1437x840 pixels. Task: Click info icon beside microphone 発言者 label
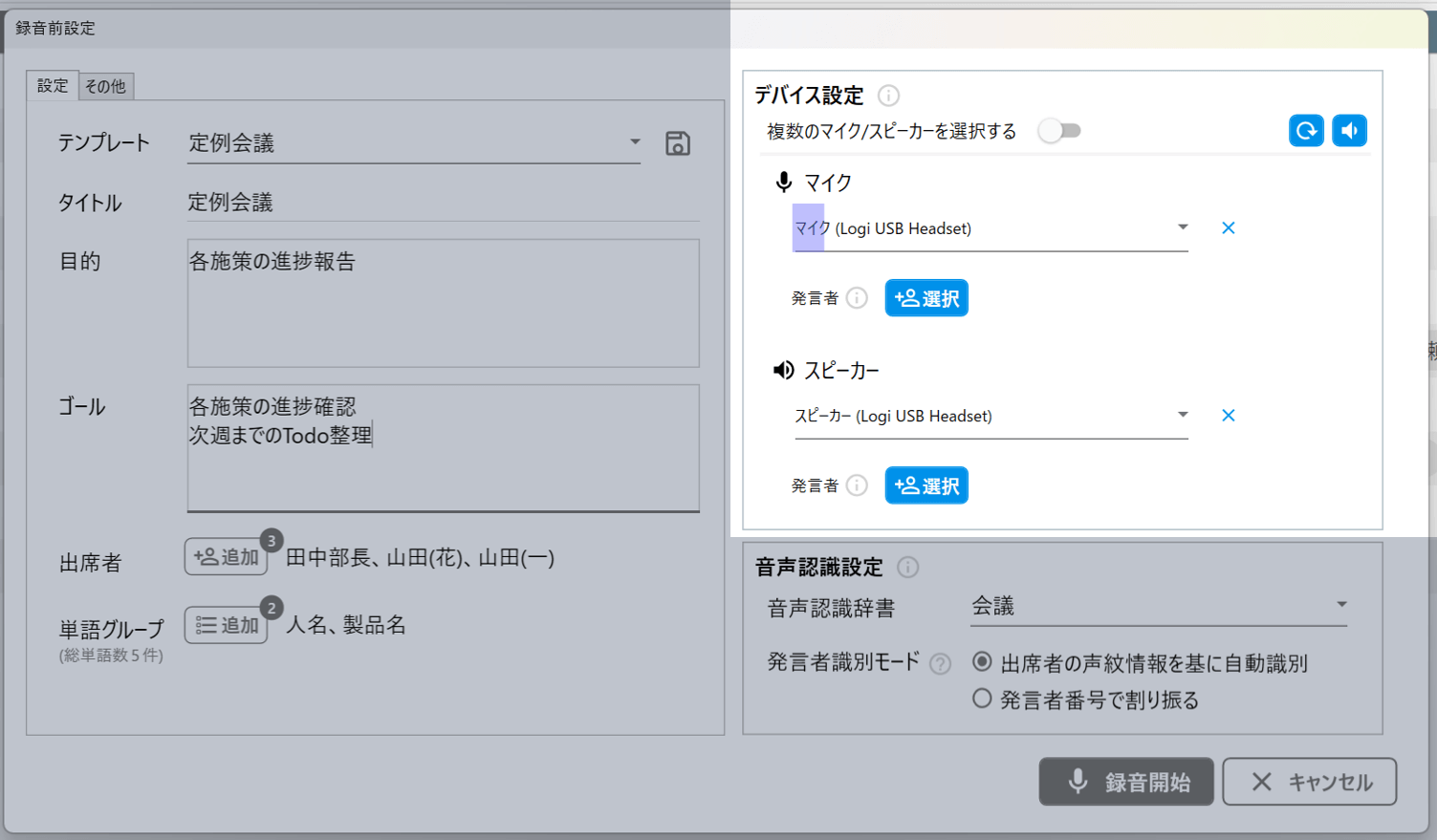point(857,298)
